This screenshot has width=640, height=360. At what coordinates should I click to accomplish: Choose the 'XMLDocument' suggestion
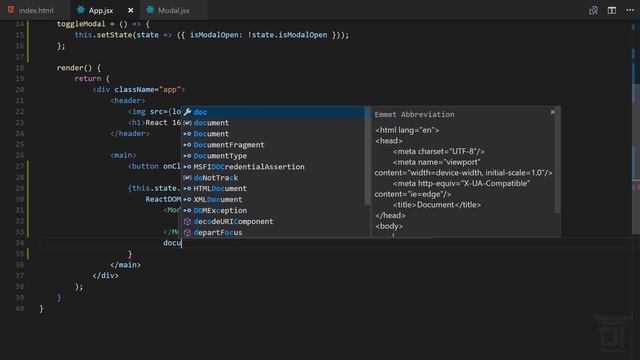coord(273,200)
